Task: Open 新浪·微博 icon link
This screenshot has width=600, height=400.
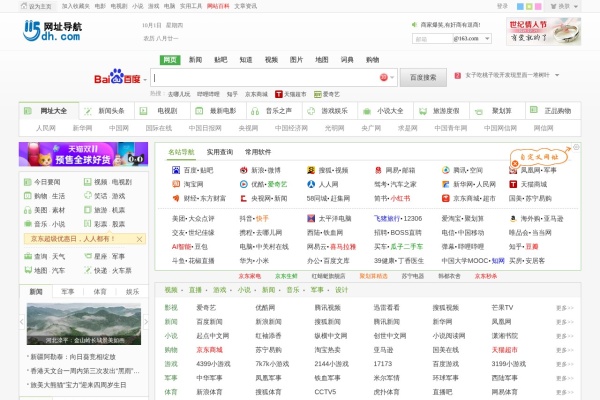Action: pos(243,170)
